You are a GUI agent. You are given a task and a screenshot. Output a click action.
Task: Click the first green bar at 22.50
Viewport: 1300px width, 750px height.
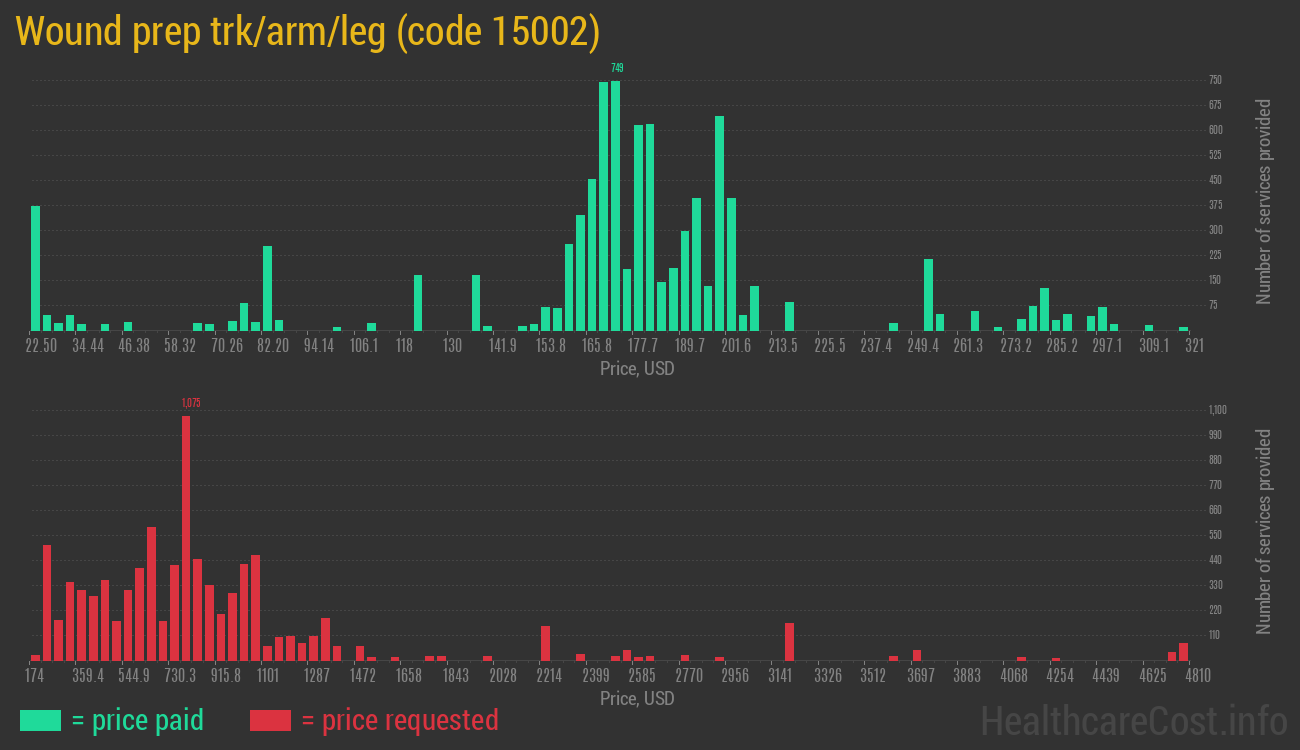click(x=36, y=268)
